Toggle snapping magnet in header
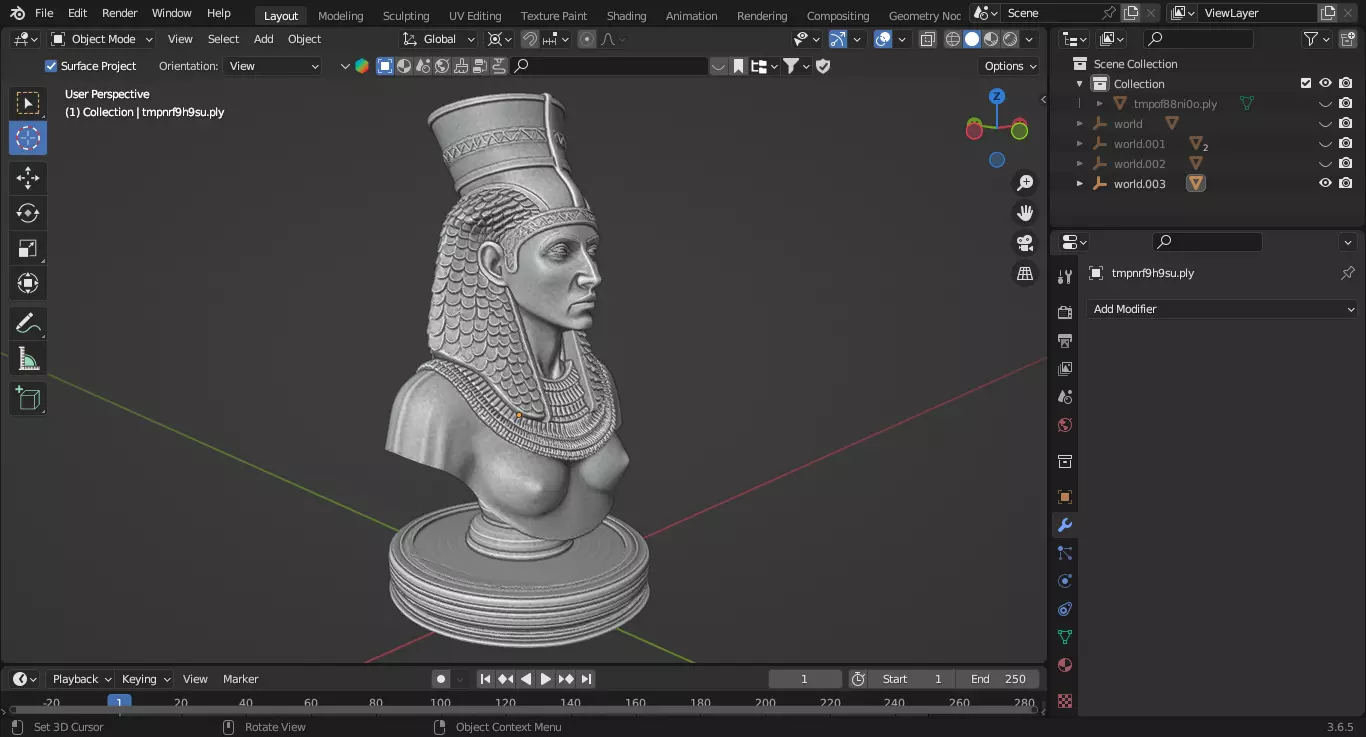1366x737 pixels. pos(529,39)
